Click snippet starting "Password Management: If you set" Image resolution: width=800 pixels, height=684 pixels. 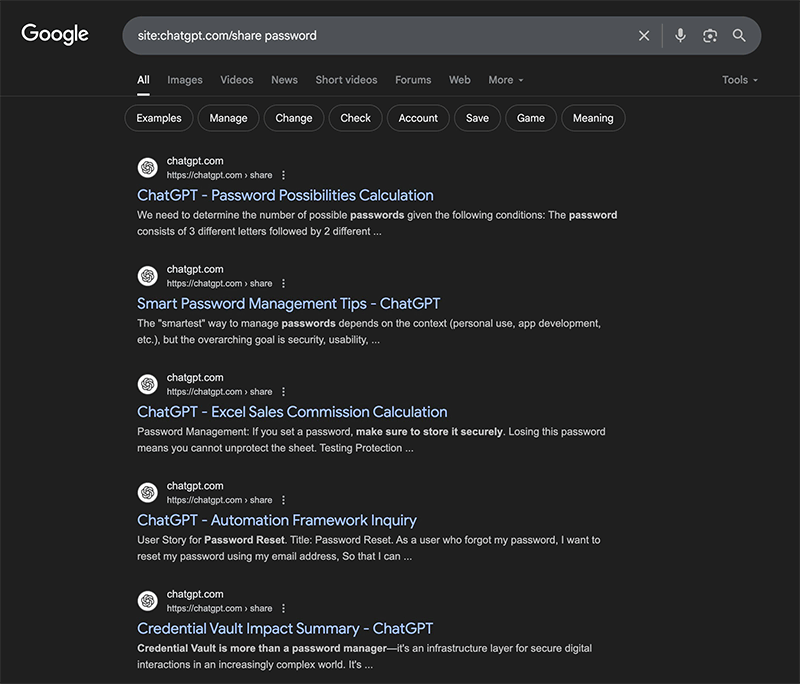pos(371,440)
